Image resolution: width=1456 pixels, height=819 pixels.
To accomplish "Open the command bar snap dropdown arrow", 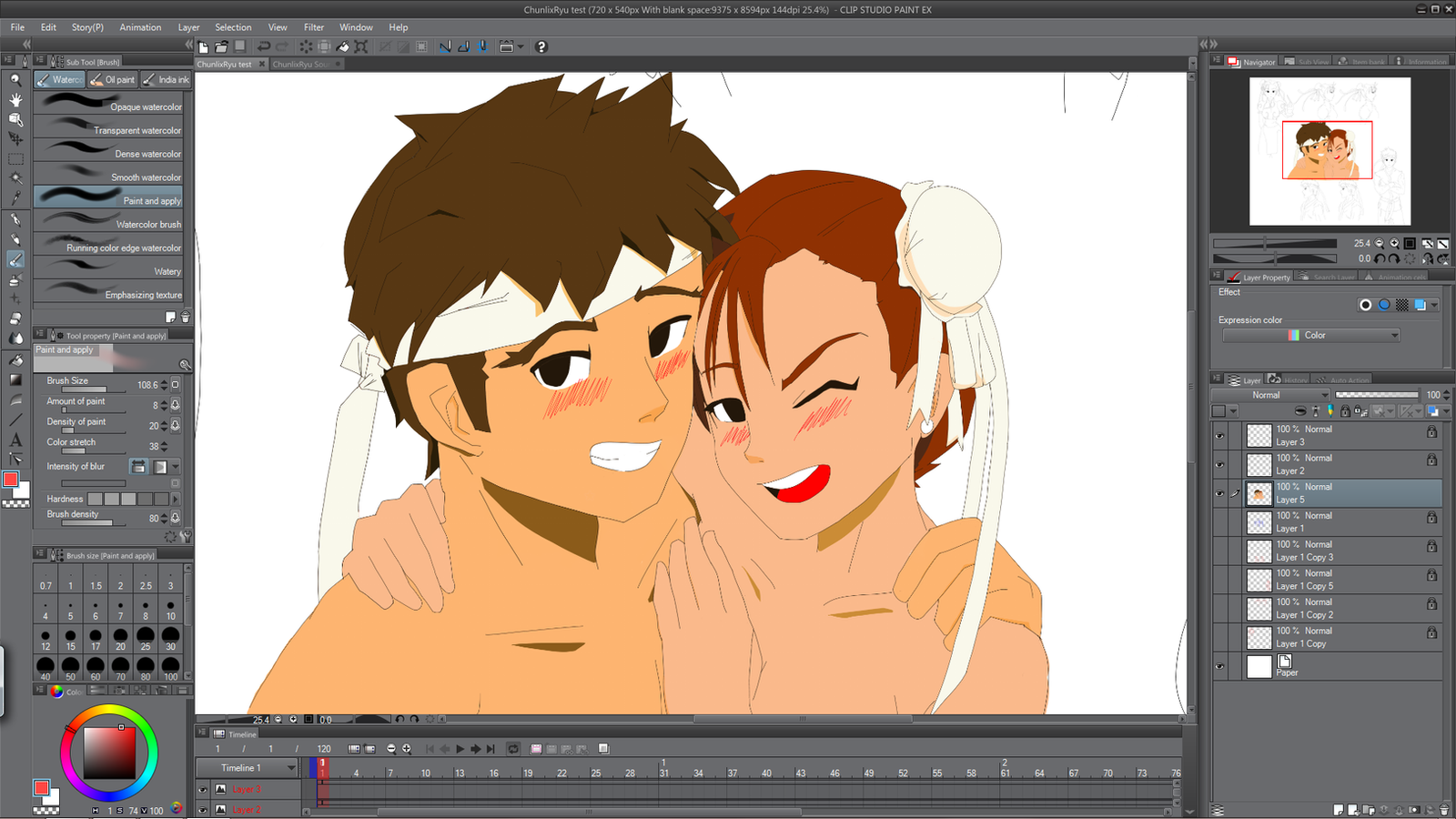I will point(521,46).
